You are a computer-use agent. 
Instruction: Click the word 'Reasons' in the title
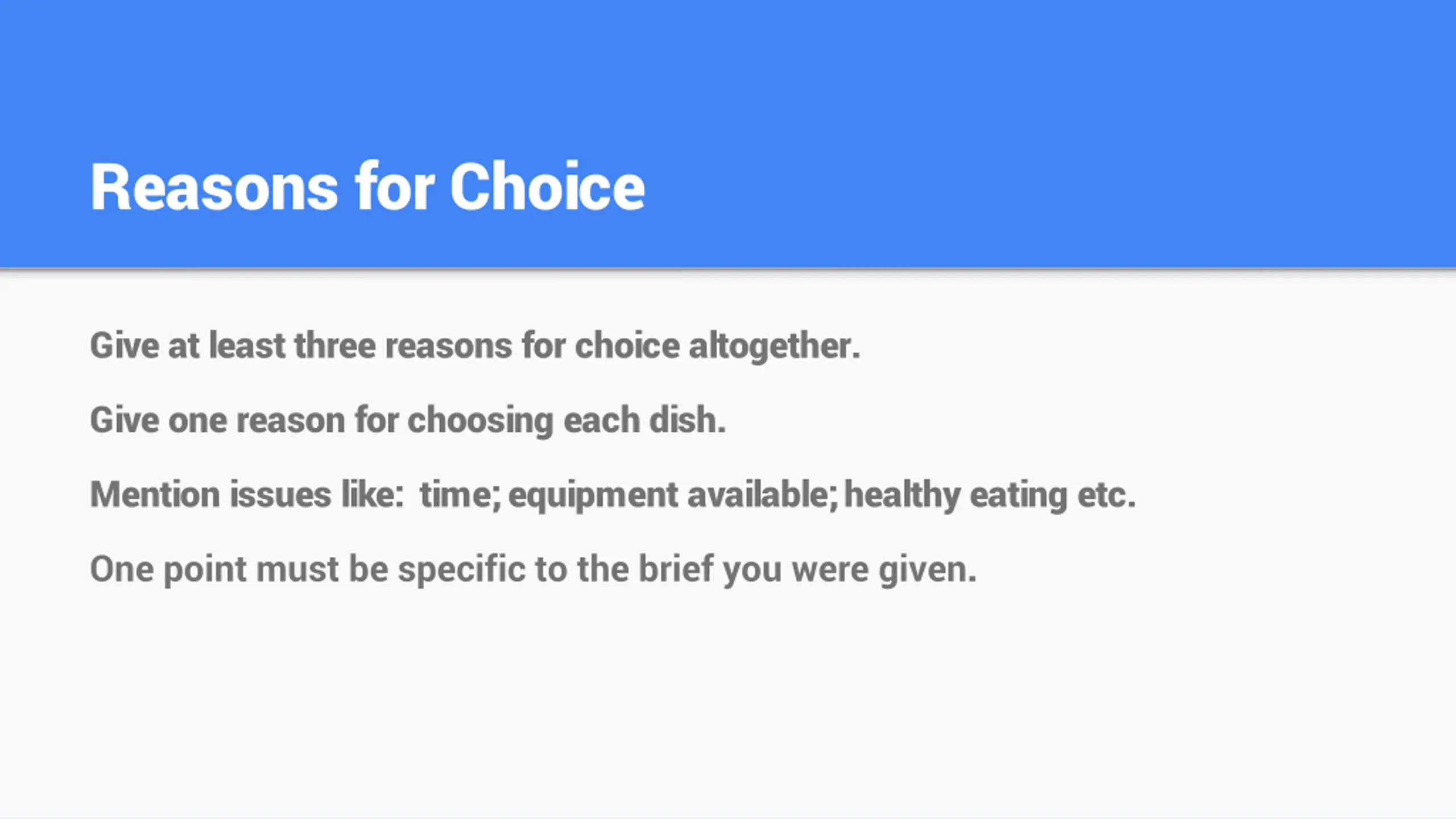click(x=214, y=187)
